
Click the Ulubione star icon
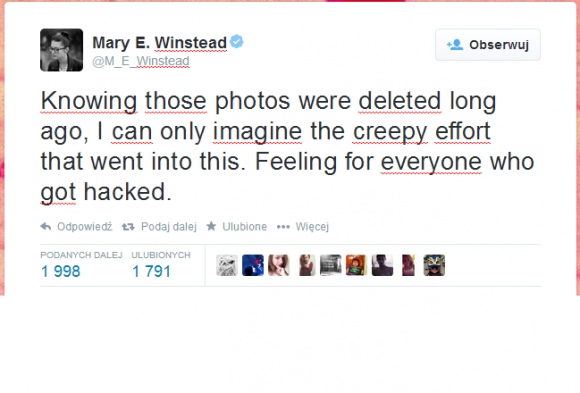211,226
